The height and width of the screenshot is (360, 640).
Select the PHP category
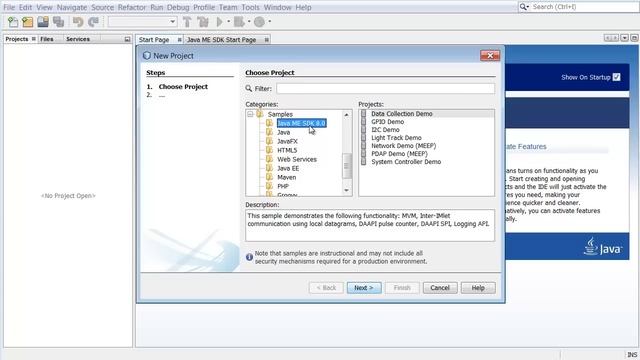pyautogui.click(x=283, y=186)
